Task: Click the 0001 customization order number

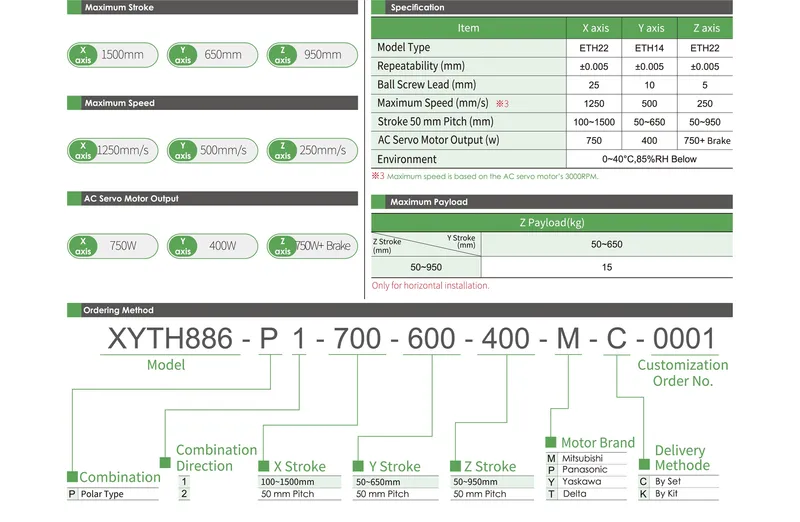Action: [684, 339]
